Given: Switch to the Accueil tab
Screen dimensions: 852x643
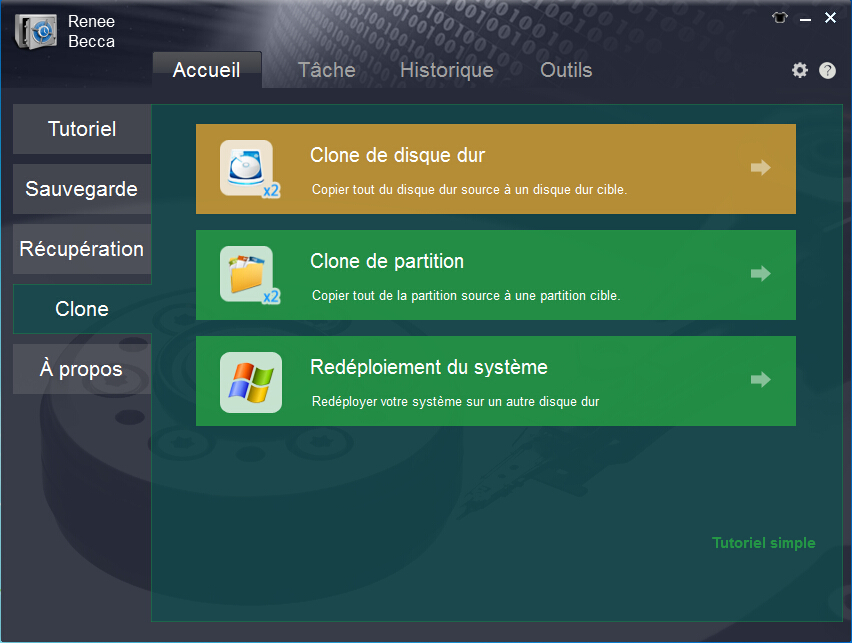Looking at the screenshot, I should click(x=207, y=70).
